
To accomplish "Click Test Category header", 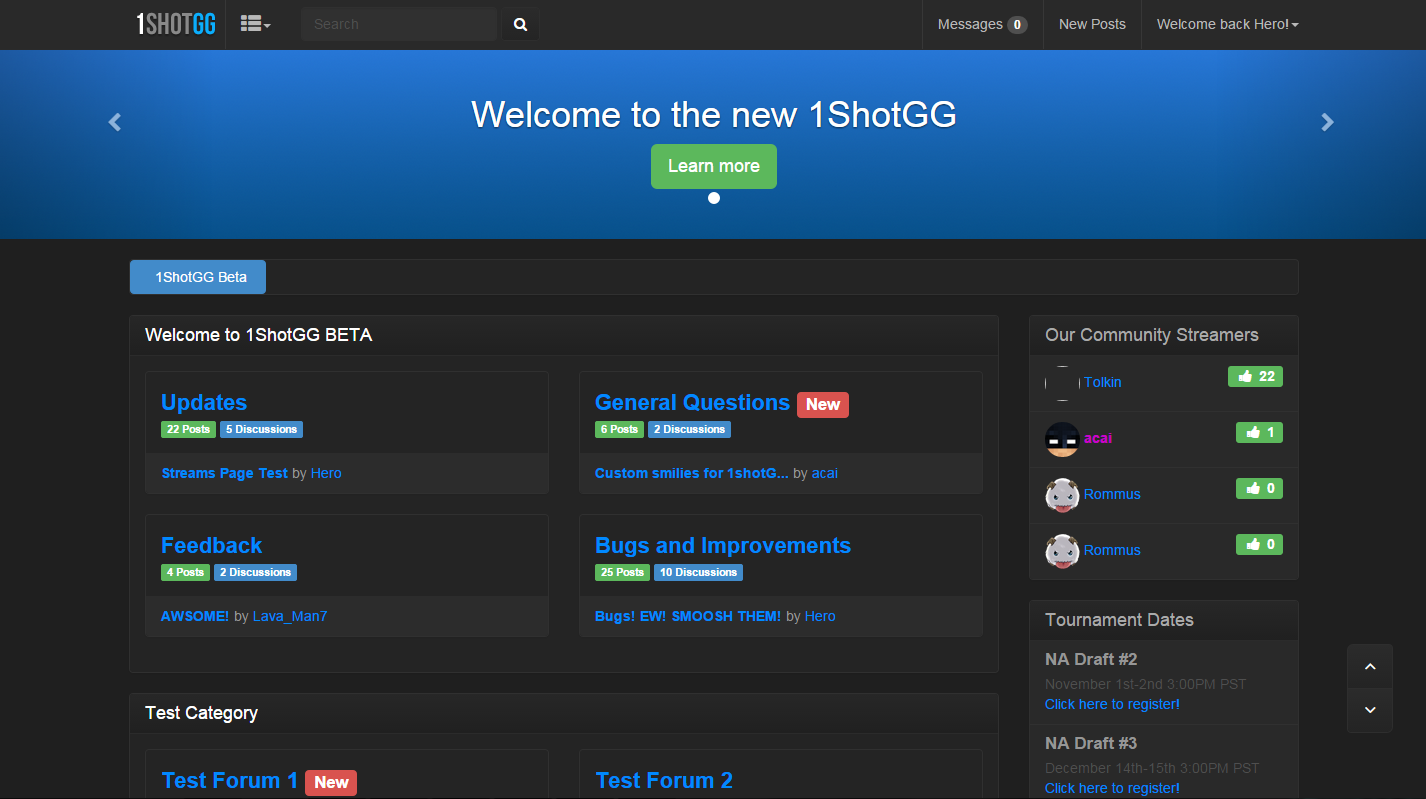I will click(201, 713).
